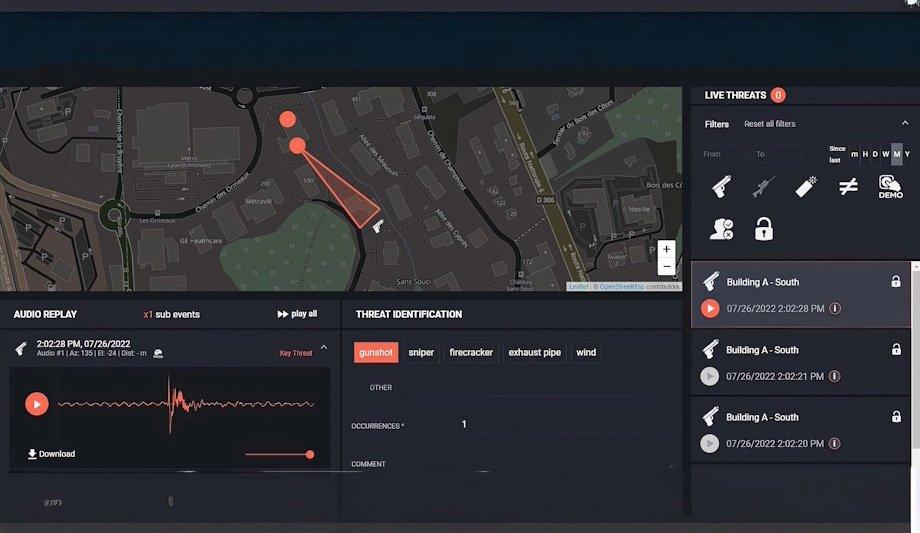Zoom in on the map
This screenshot has height=533, width=920.
pyautogui.click(x=667, y=249)
